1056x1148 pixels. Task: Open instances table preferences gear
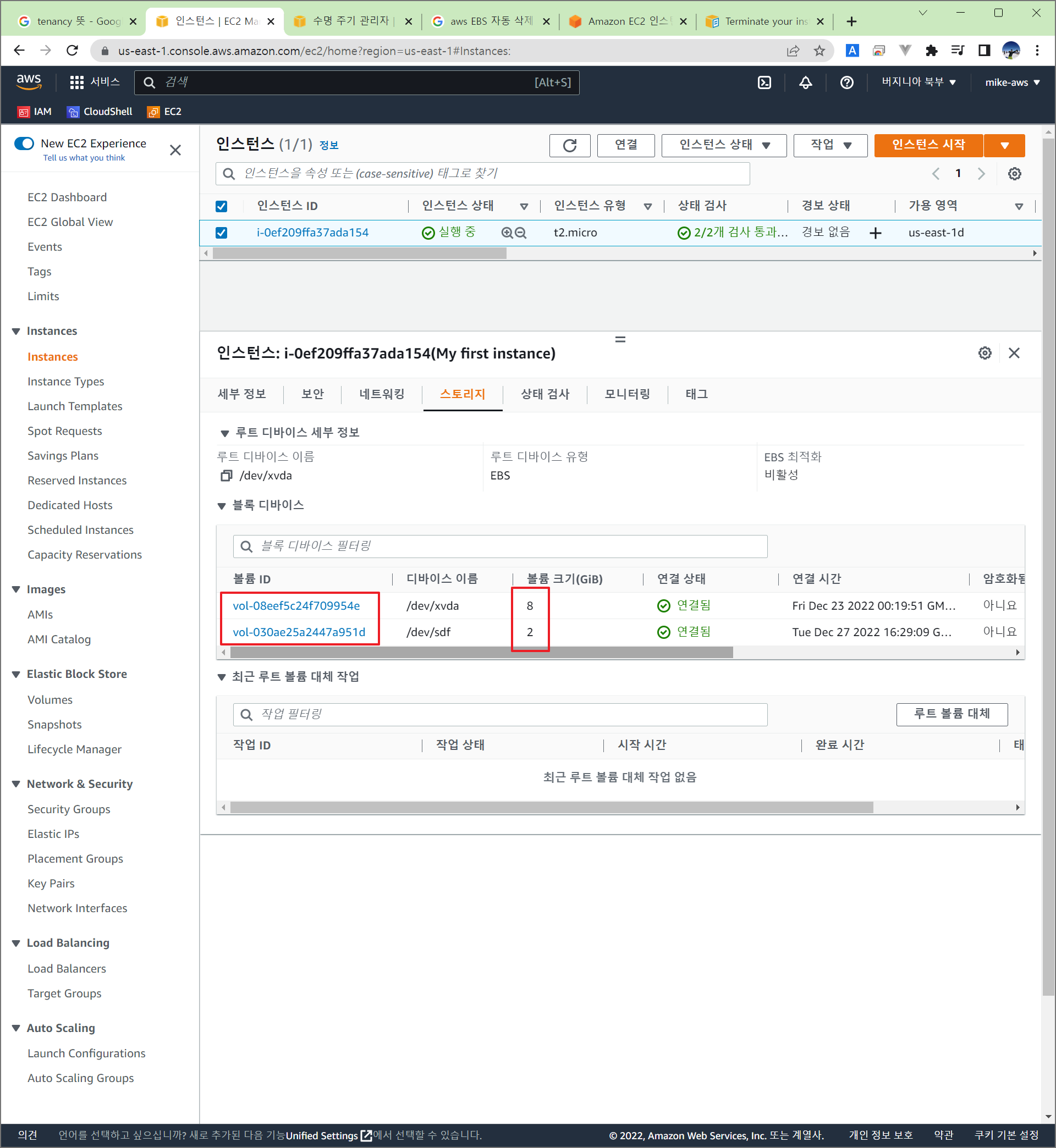[1014, 174]
